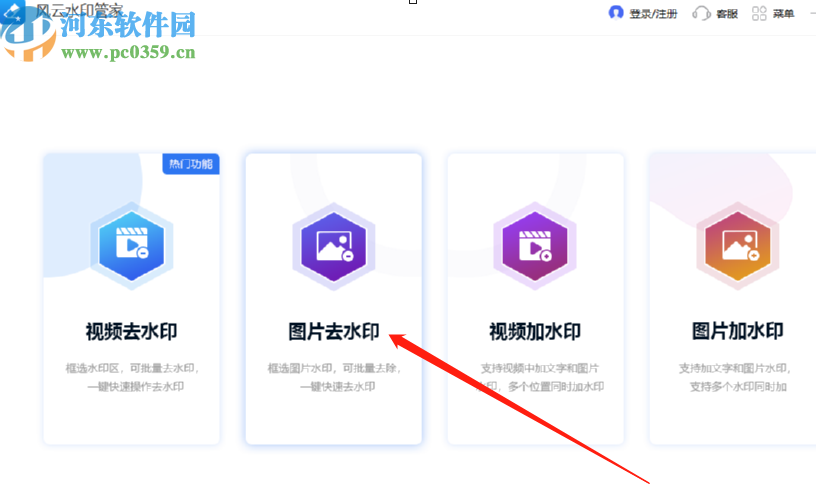
Task: Click text 框选水印区，可批量去水印
Action: pos(132,368)
